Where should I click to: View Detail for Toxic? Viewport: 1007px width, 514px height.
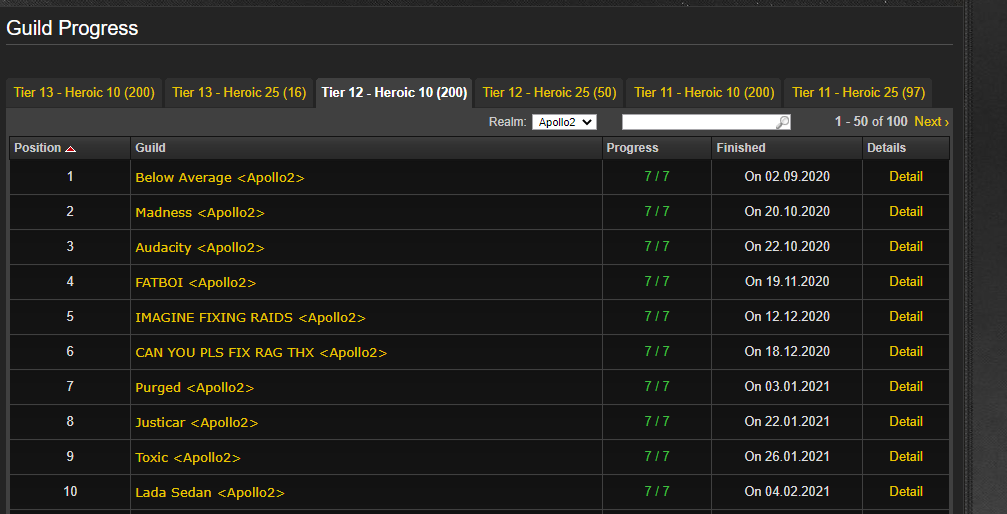point(906,456)
